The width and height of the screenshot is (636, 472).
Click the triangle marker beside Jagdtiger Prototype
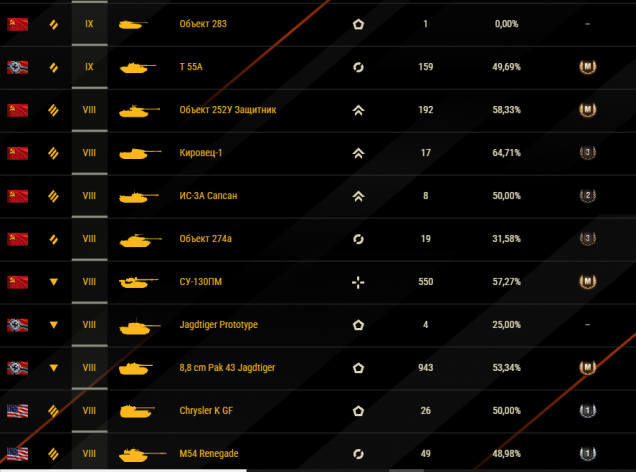point(54,325)
